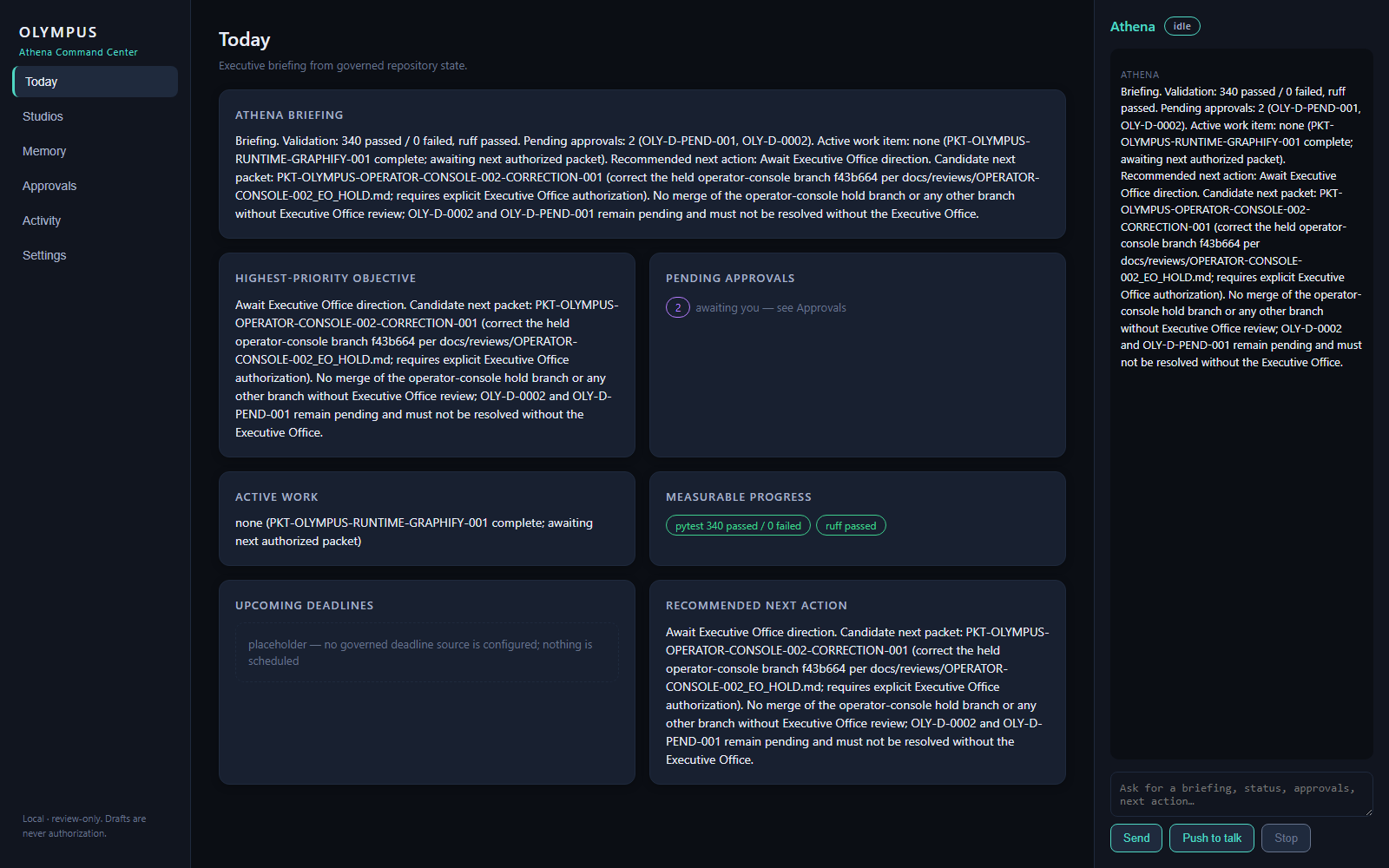Click the Send button
The height and width of the screenshot is (868, 1389).
point(1136,838)
